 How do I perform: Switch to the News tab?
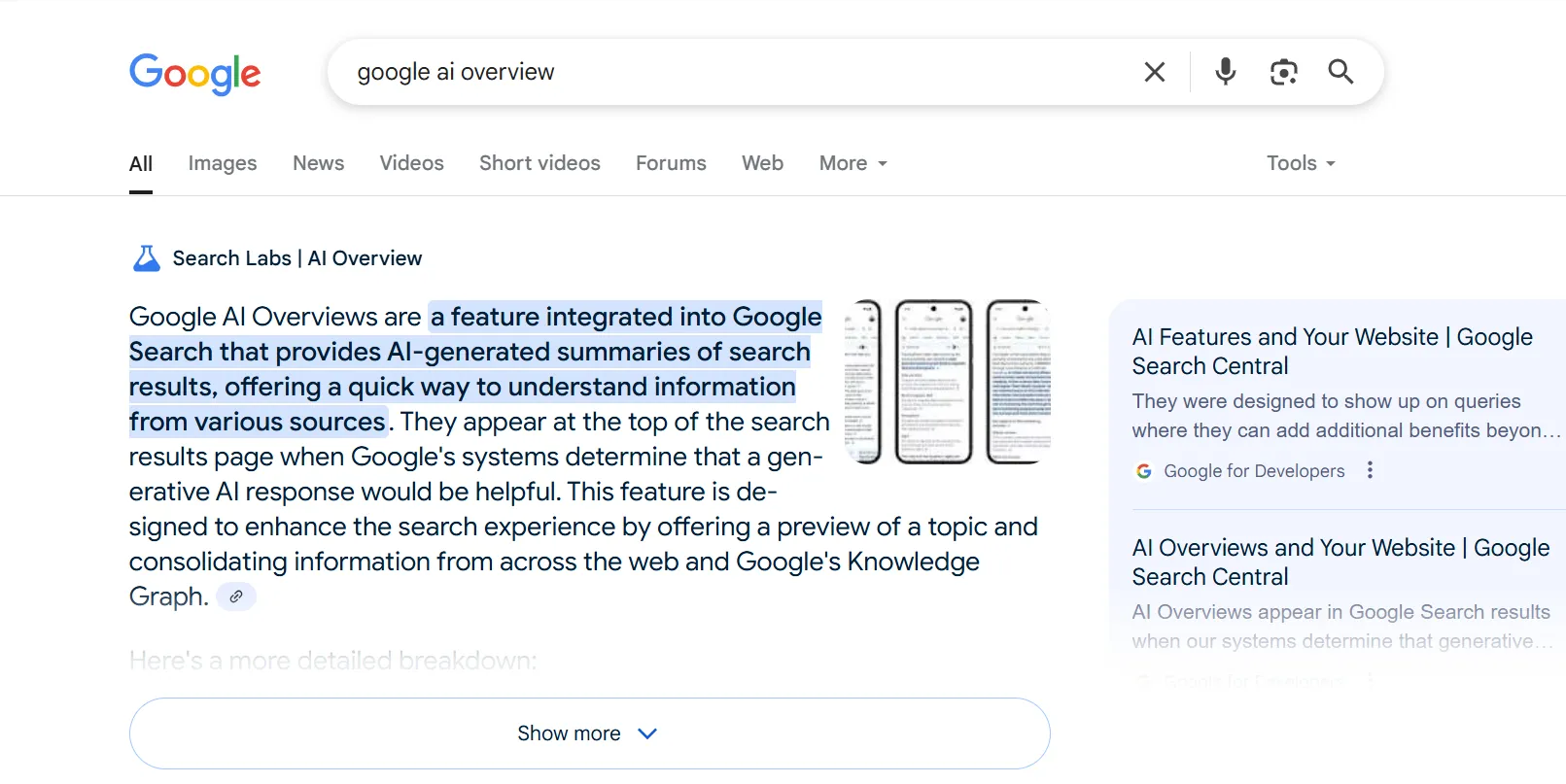coord(319,163)
